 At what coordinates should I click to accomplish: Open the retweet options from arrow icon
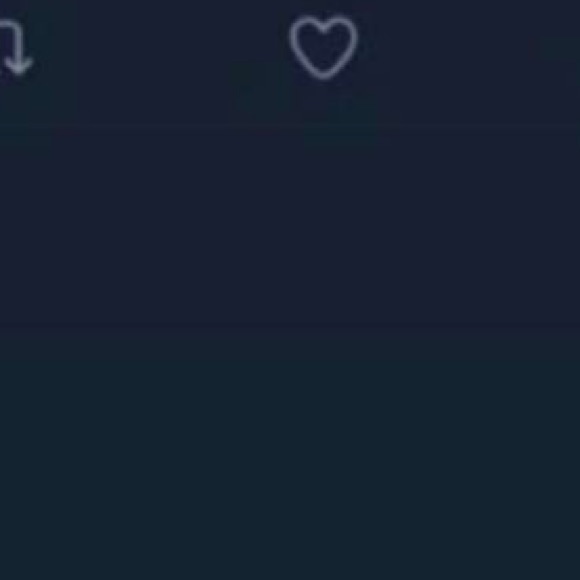pos(15,47)
